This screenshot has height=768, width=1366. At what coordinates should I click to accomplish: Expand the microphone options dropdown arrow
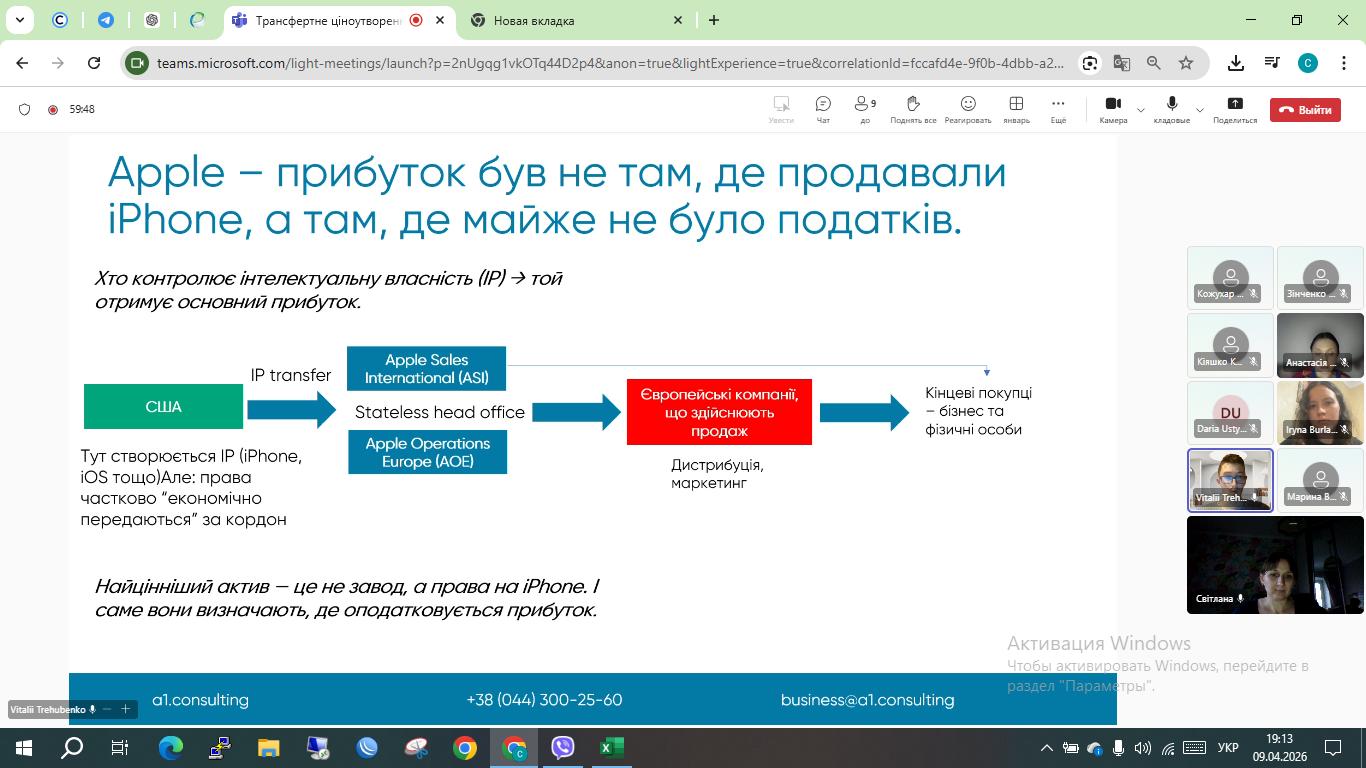pyautogui.click(x=1200, y=110)
